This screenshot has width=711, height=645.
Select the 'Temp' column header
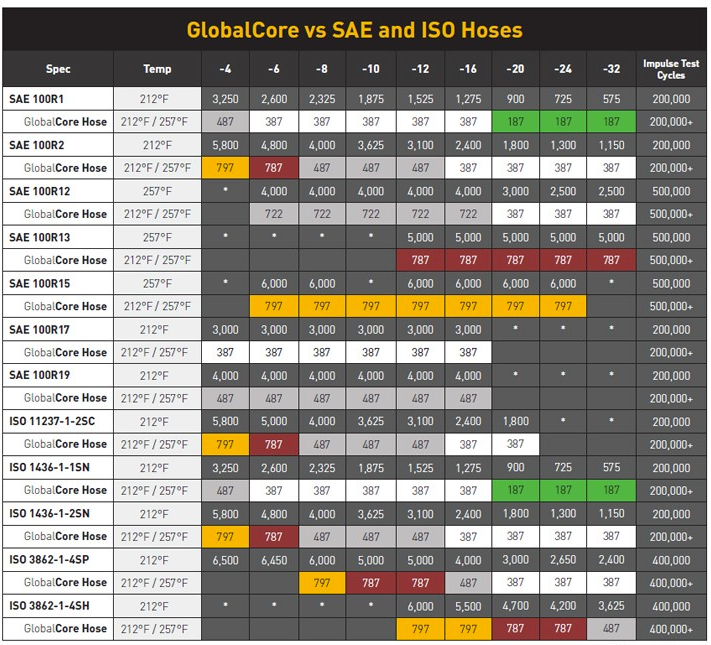[x=157, y=69]
